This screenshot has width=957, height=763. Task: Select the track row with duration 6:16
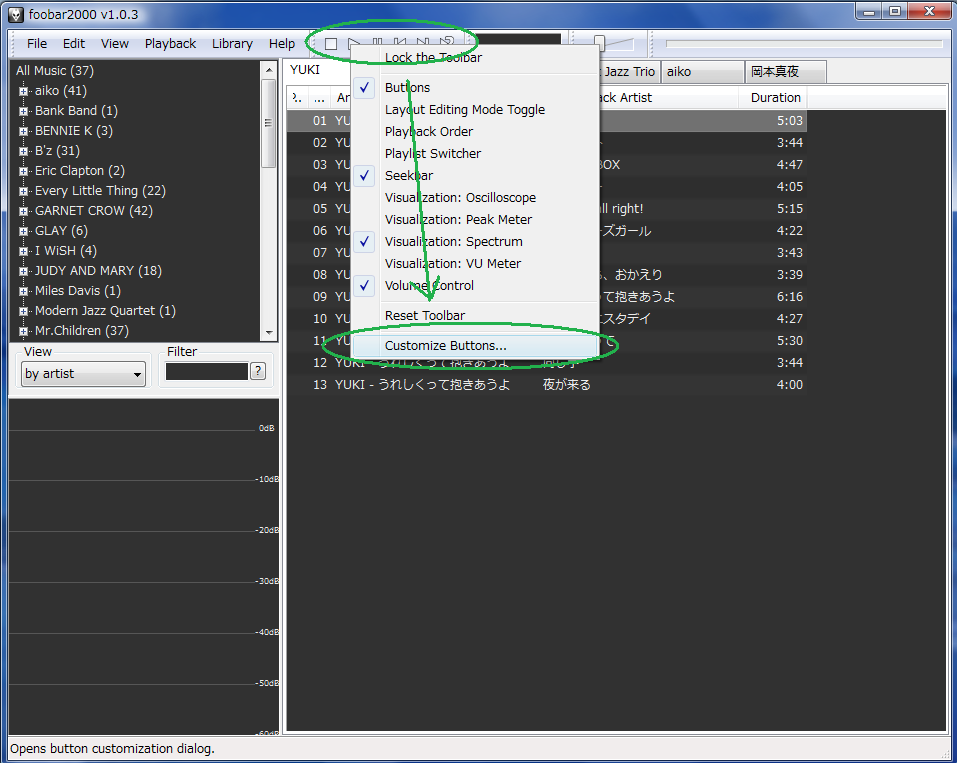(547, 297)
